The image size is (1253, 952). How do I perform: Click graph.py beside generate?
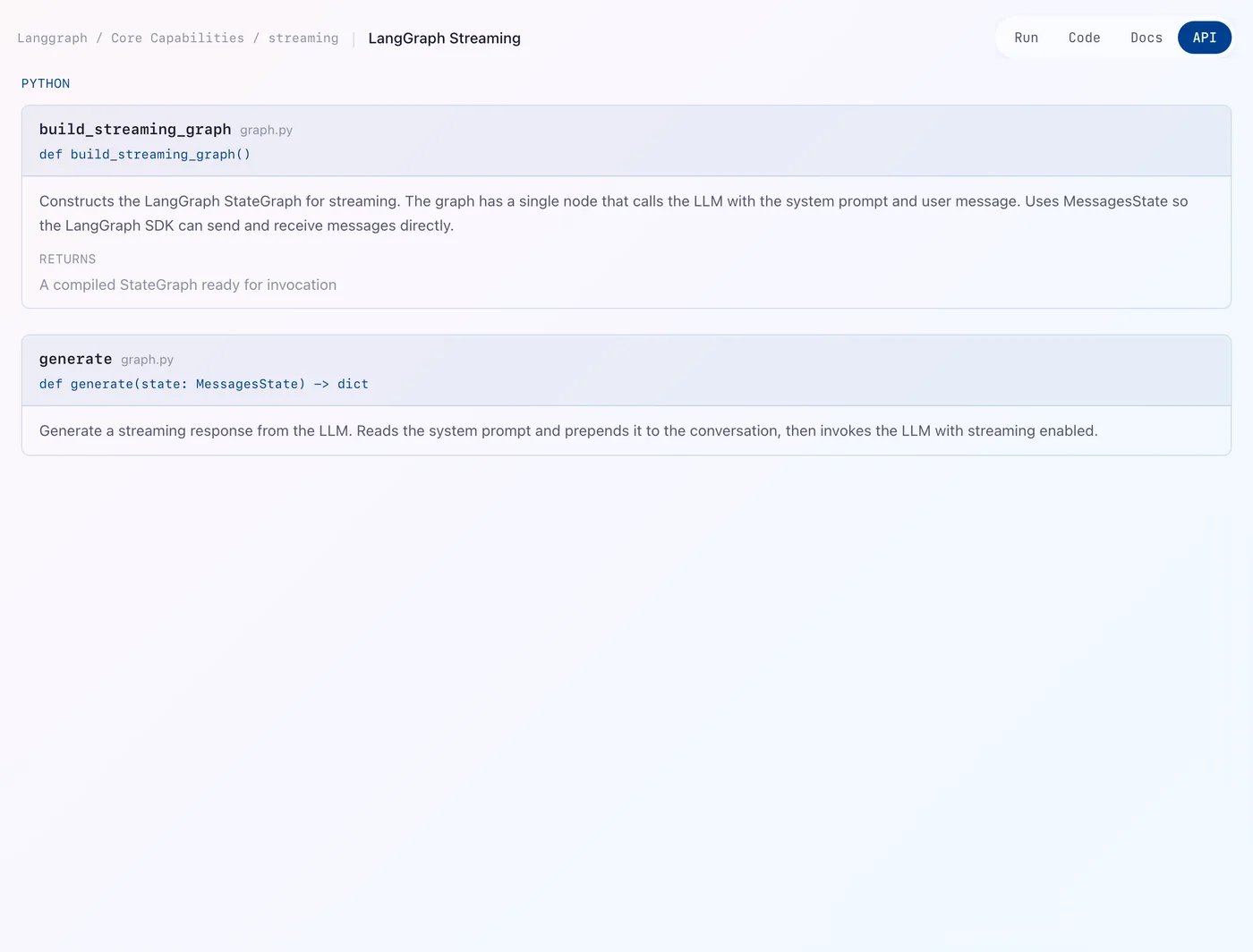pos(147,360)
